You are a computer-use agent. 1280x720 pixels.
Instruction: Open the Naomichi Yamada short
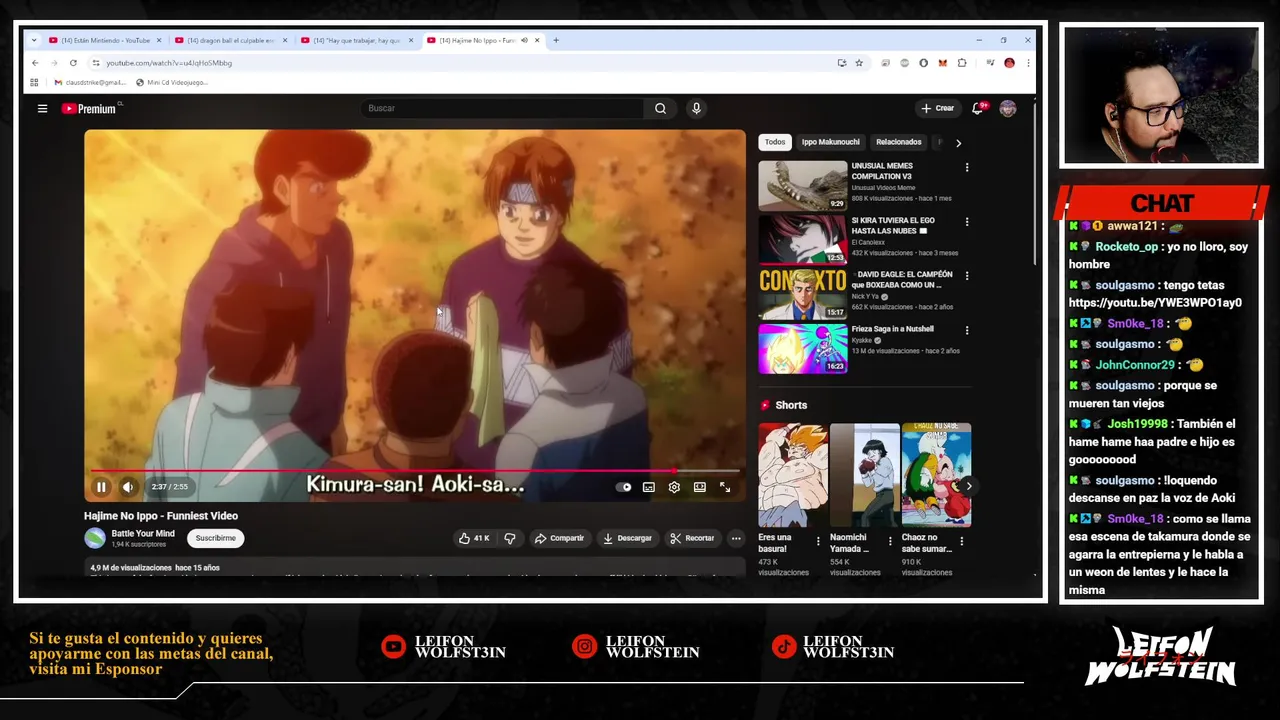[864, 475]
